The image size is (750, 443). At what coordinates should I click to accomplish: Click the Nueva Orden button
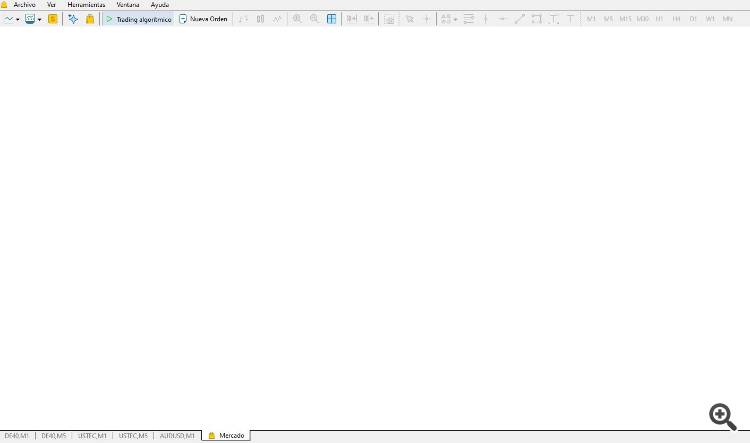(203, 19)
